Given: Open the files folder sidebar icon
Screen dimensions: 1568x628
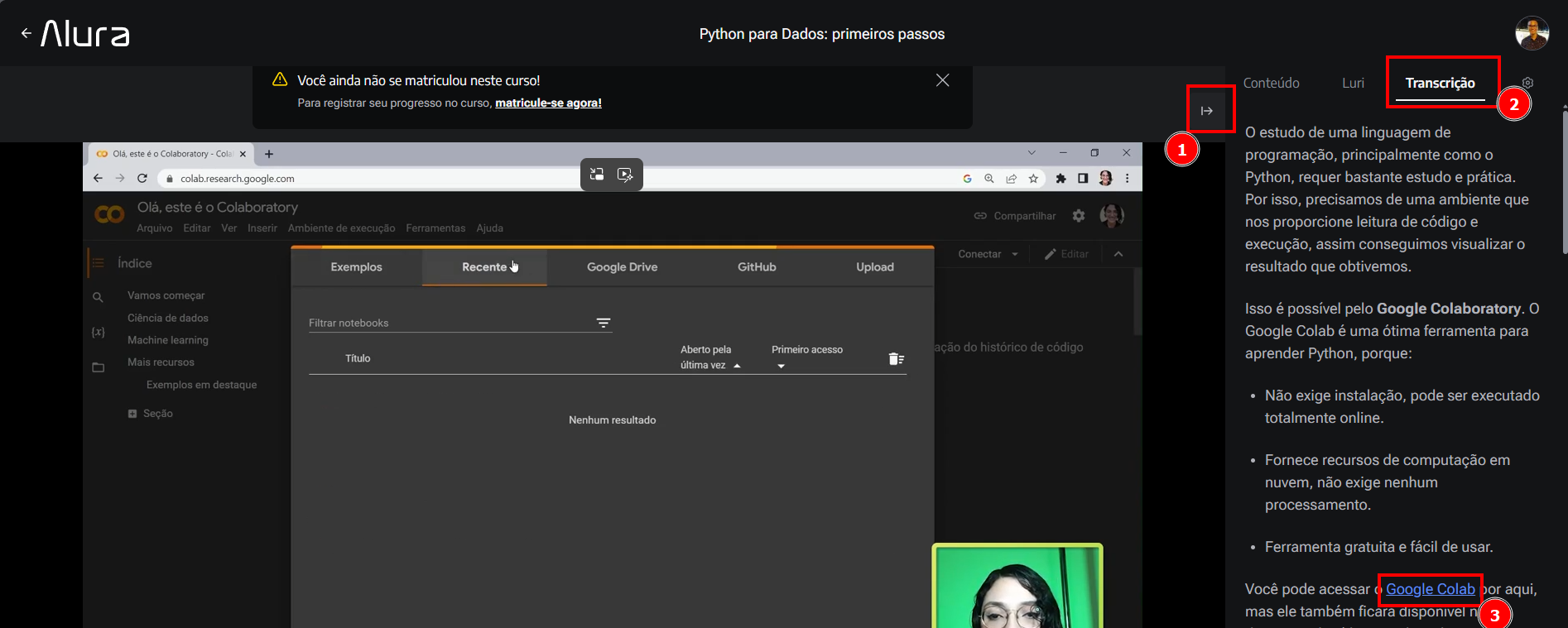Looking at the screenshot, I should tap(98, 367).
